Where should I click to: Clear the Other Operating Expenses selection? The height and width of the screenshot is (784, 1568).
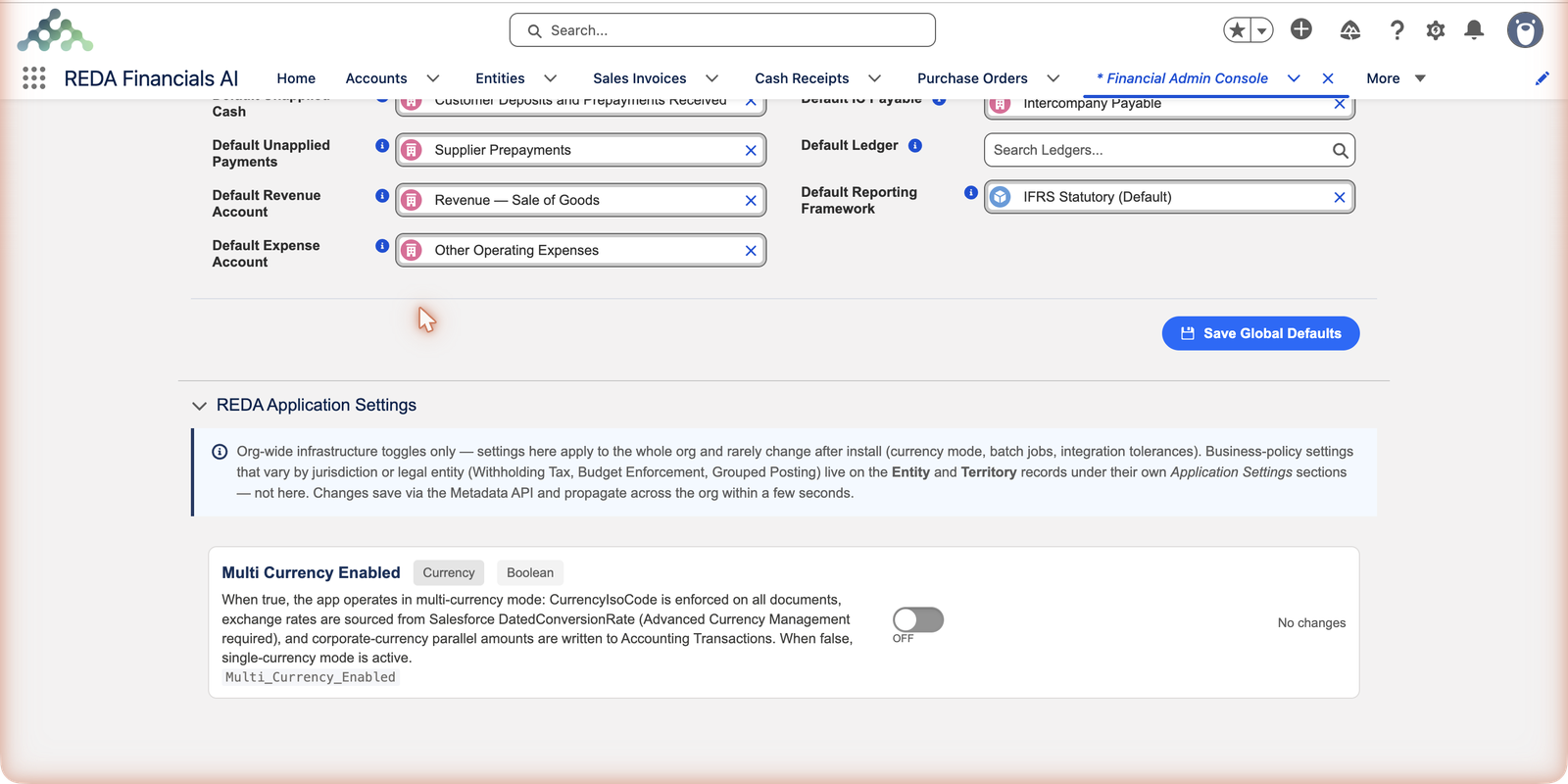(751, 251)
